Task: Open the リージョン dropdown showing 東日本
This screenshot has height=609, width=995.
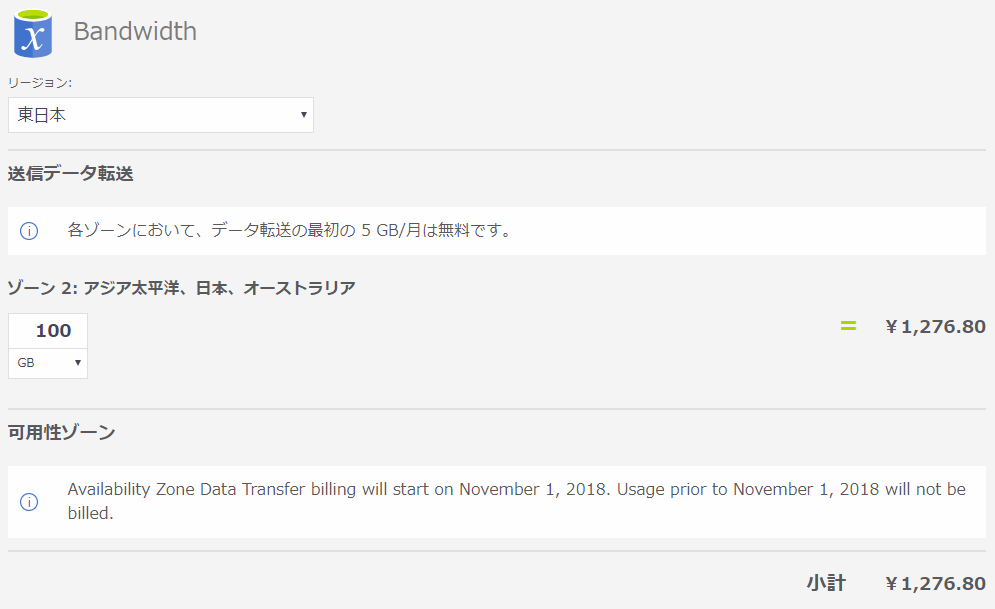Action: click(160, 115)
